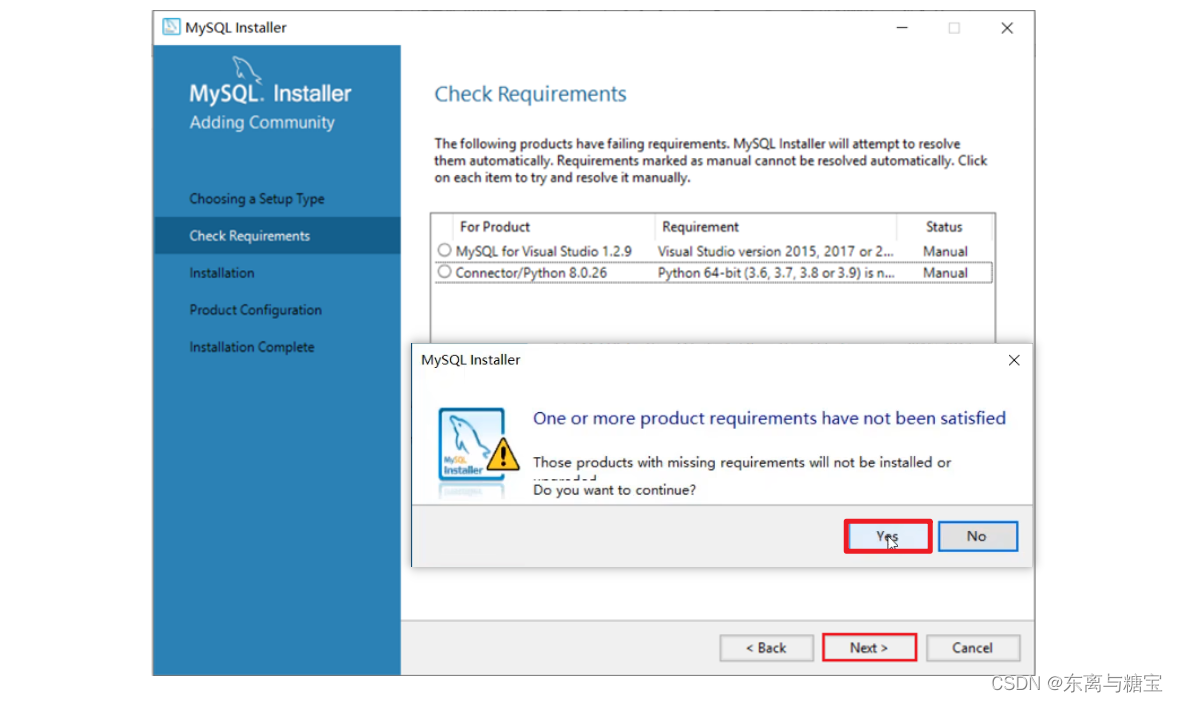The image size is (1178, 702).
Task: Open Product Configuration step in sidebar
Action: (255, 310)
